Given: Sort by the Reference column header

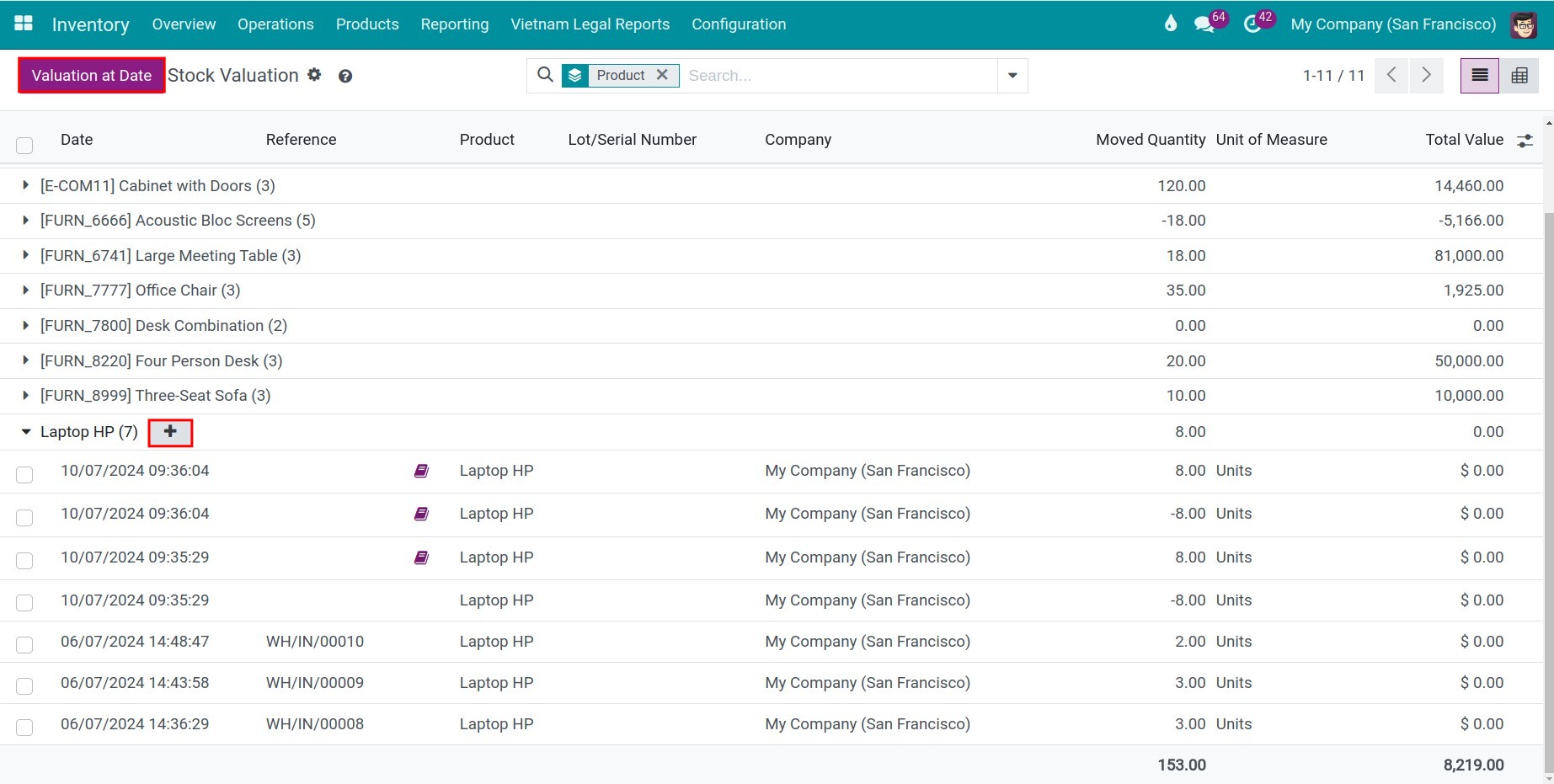Looking at the screenshot, I should pyautogui.click(x=301, y=140).
